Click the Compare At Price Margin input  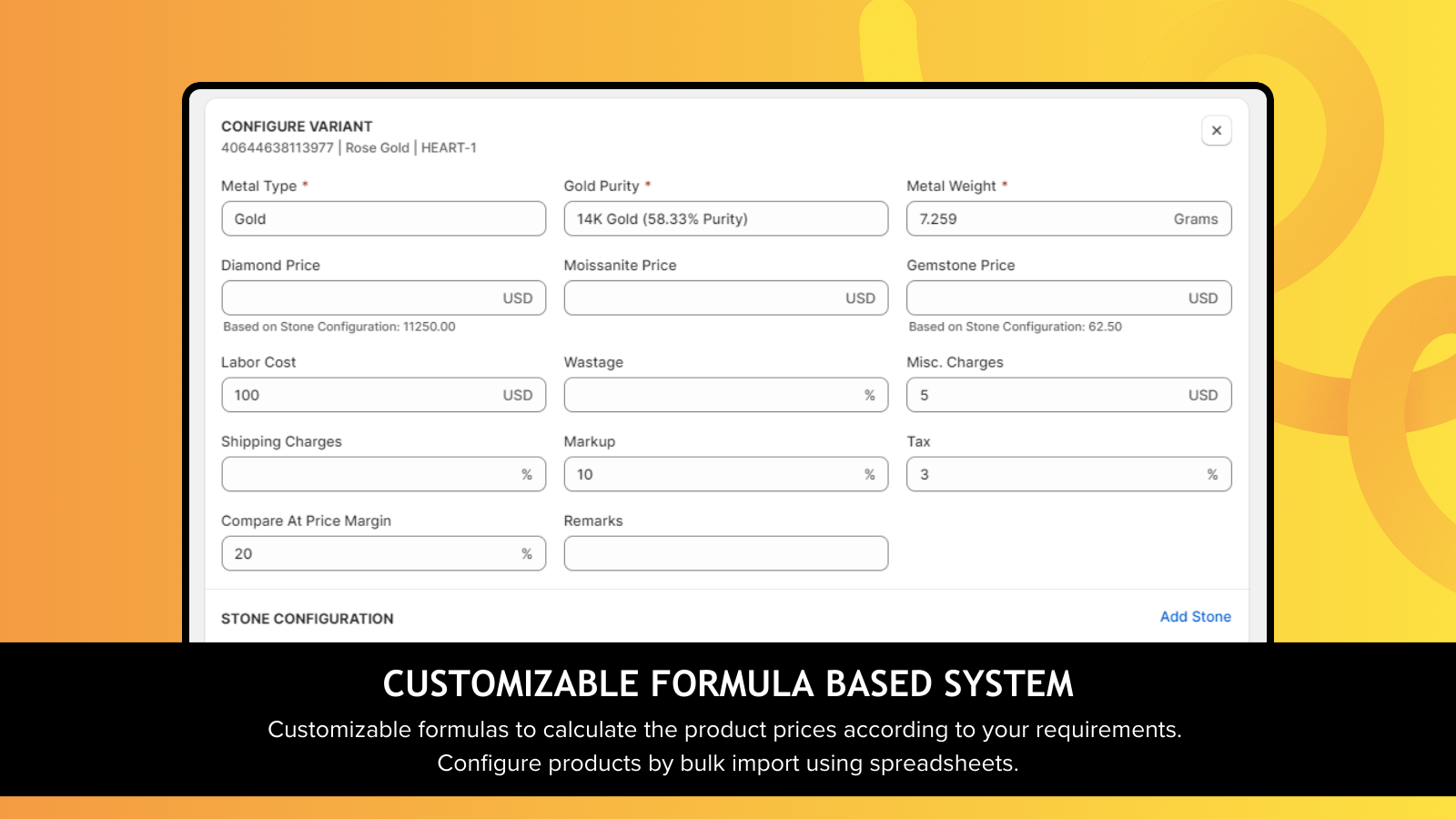coord(364,552)
